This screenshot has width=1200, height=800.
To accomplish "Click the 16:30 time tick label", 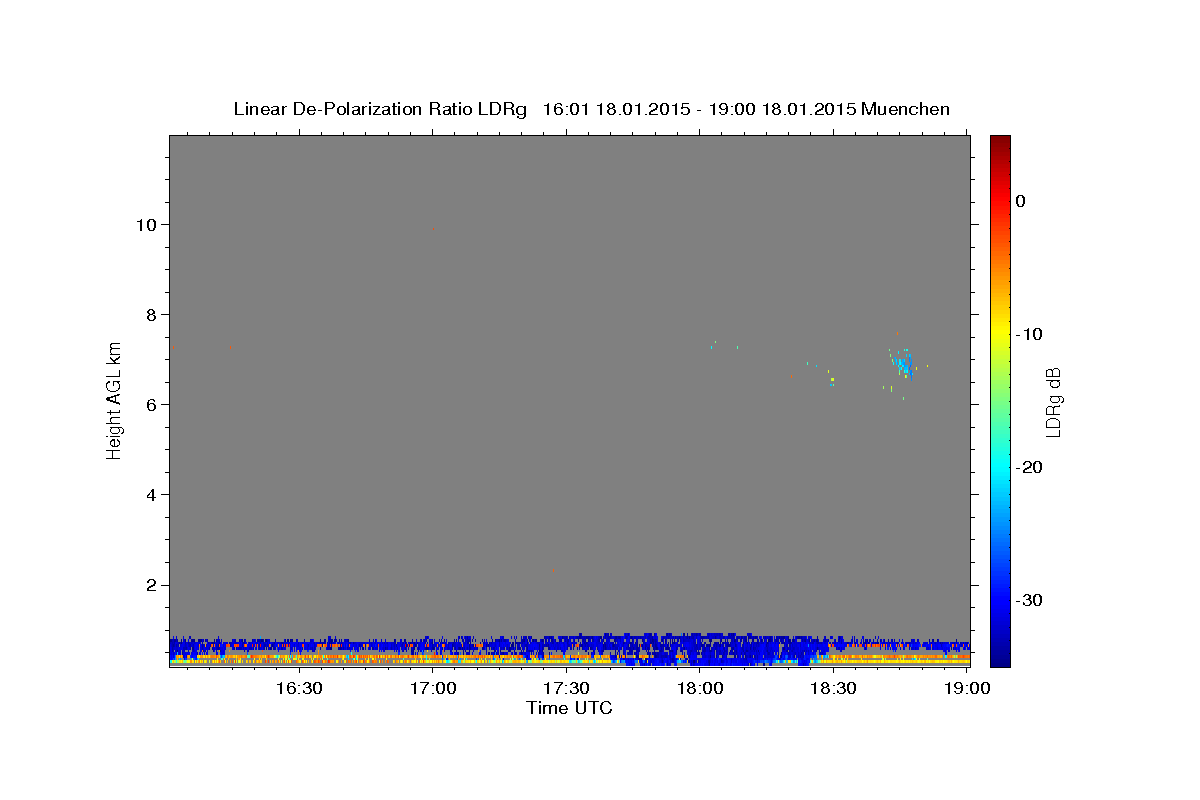I will point(299,688).
